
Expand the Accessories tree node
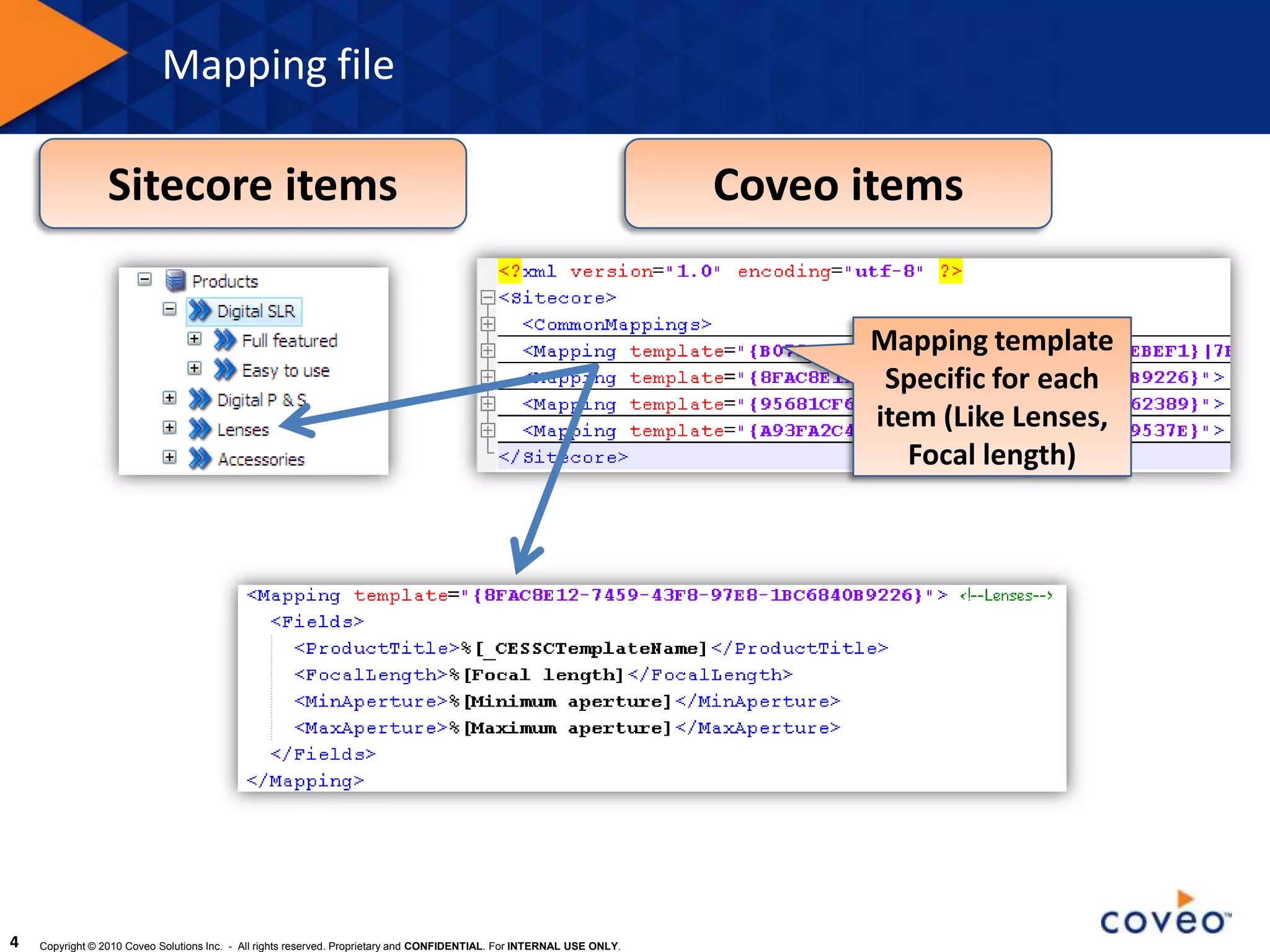(x=169, y=457)
